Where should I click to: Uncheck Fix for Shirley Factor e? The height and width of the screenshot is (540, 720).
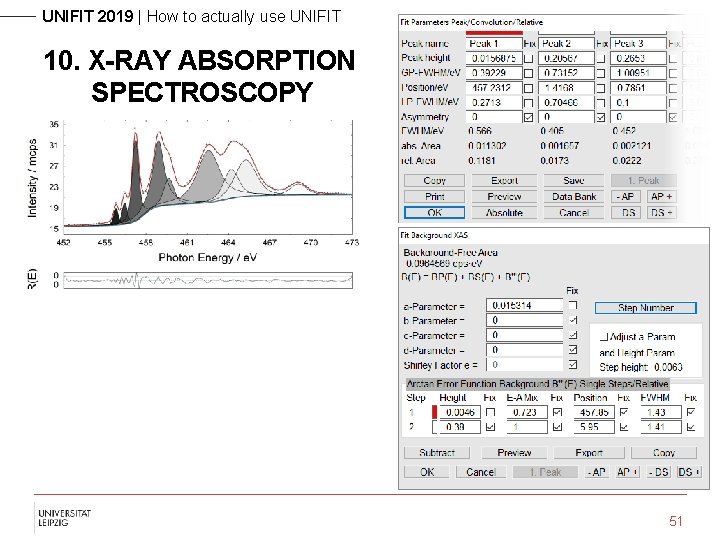pos(573,365)
